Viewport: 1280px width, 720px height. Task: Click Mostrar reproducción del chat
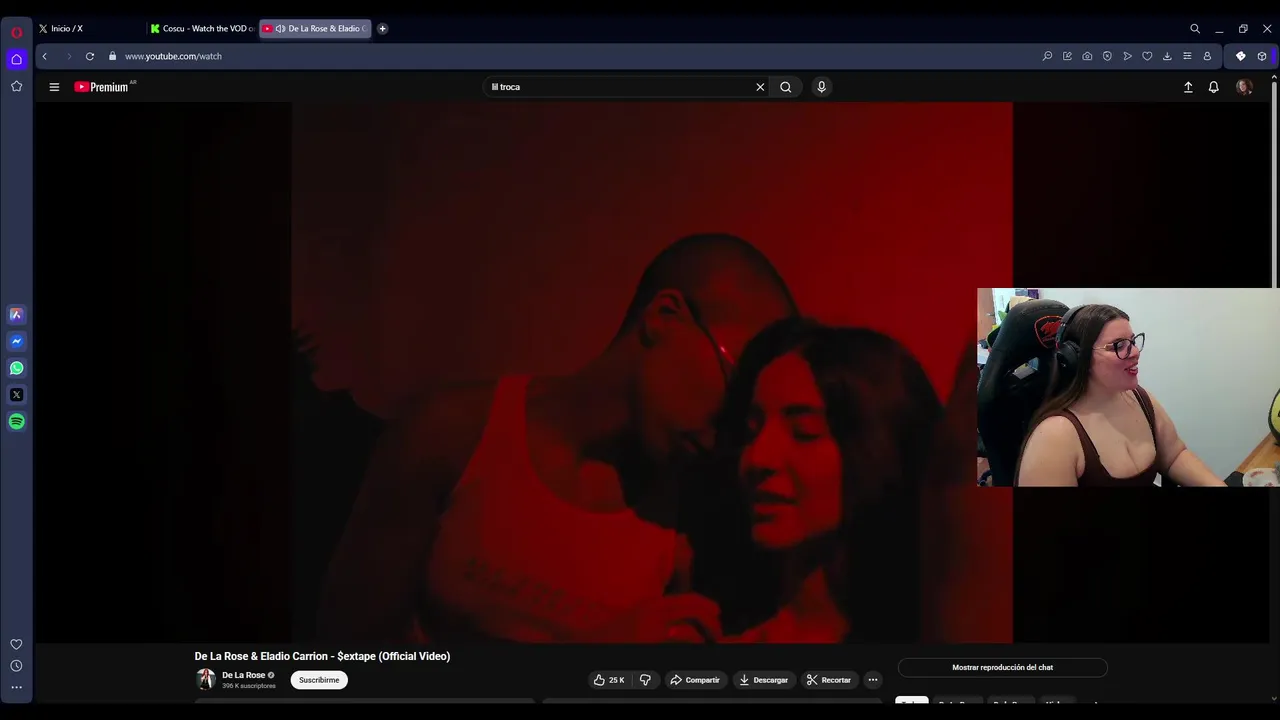pyautogui.click(x=1002, y=667)
